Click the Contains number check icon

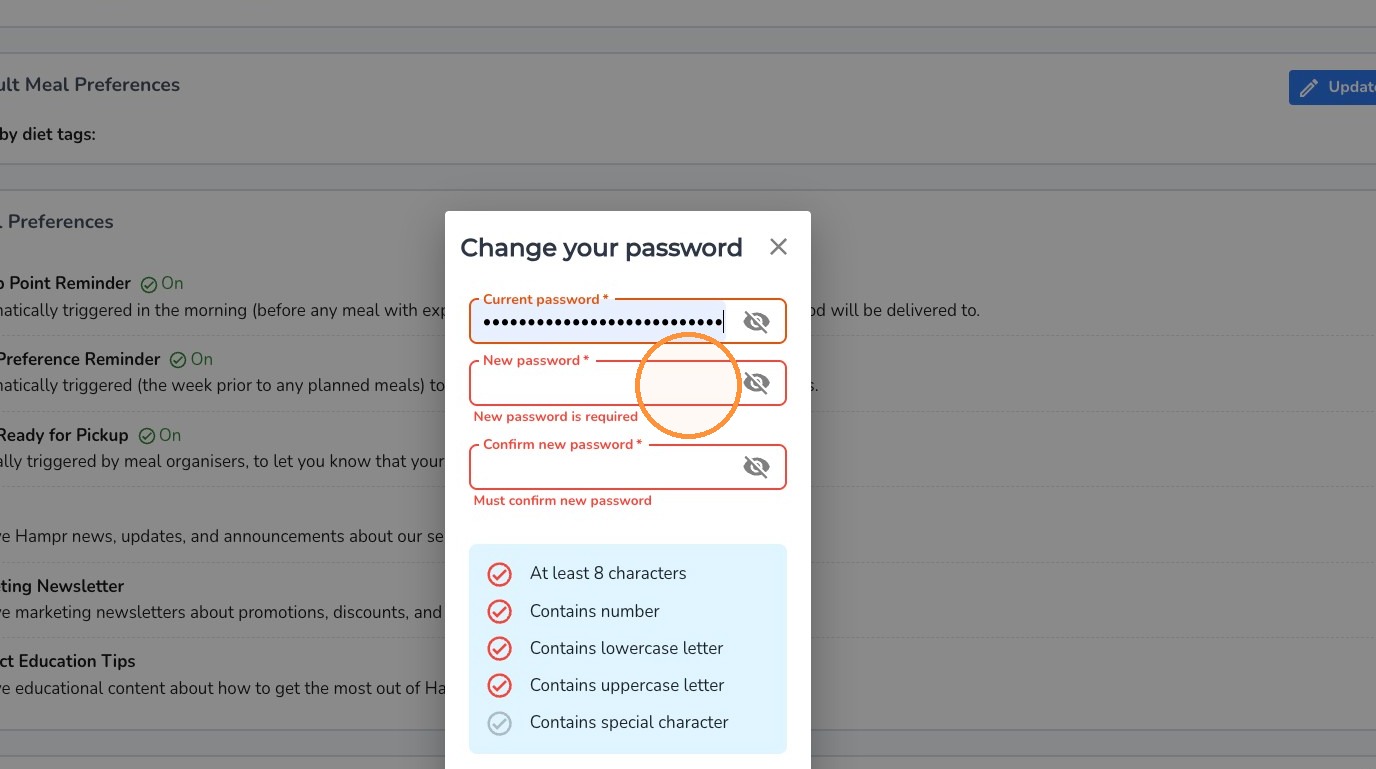499,611
